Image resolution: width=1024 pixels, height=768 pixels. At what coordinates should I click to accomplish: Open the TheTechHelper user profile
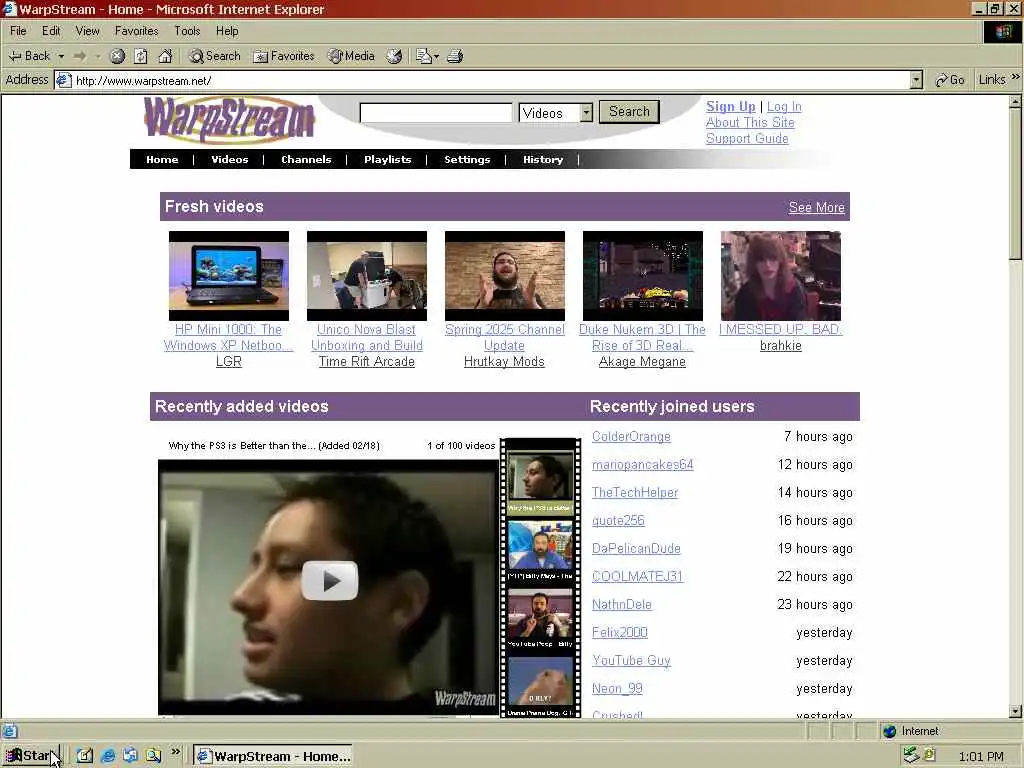(635, 493)
